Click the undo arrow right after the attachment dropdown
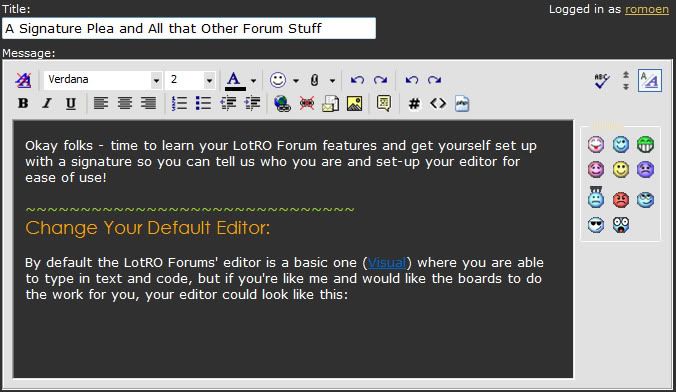The width and height of the screenshot is (676, 392). coord(357,80)
